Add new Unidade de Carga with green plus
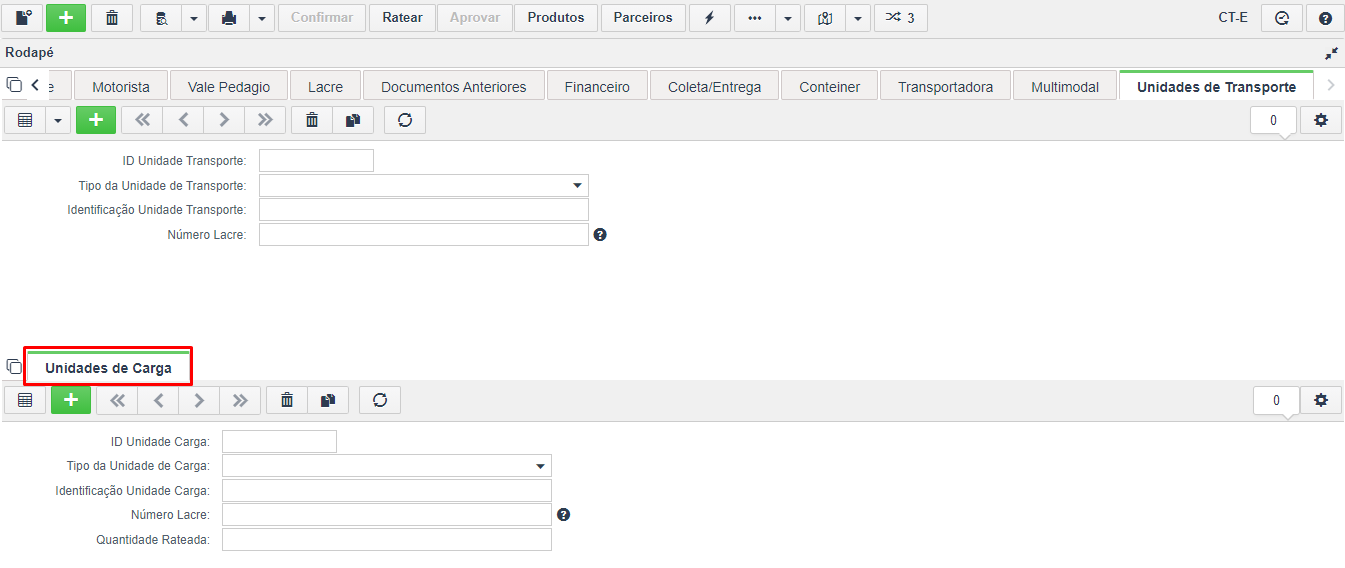 click(71, 400)
